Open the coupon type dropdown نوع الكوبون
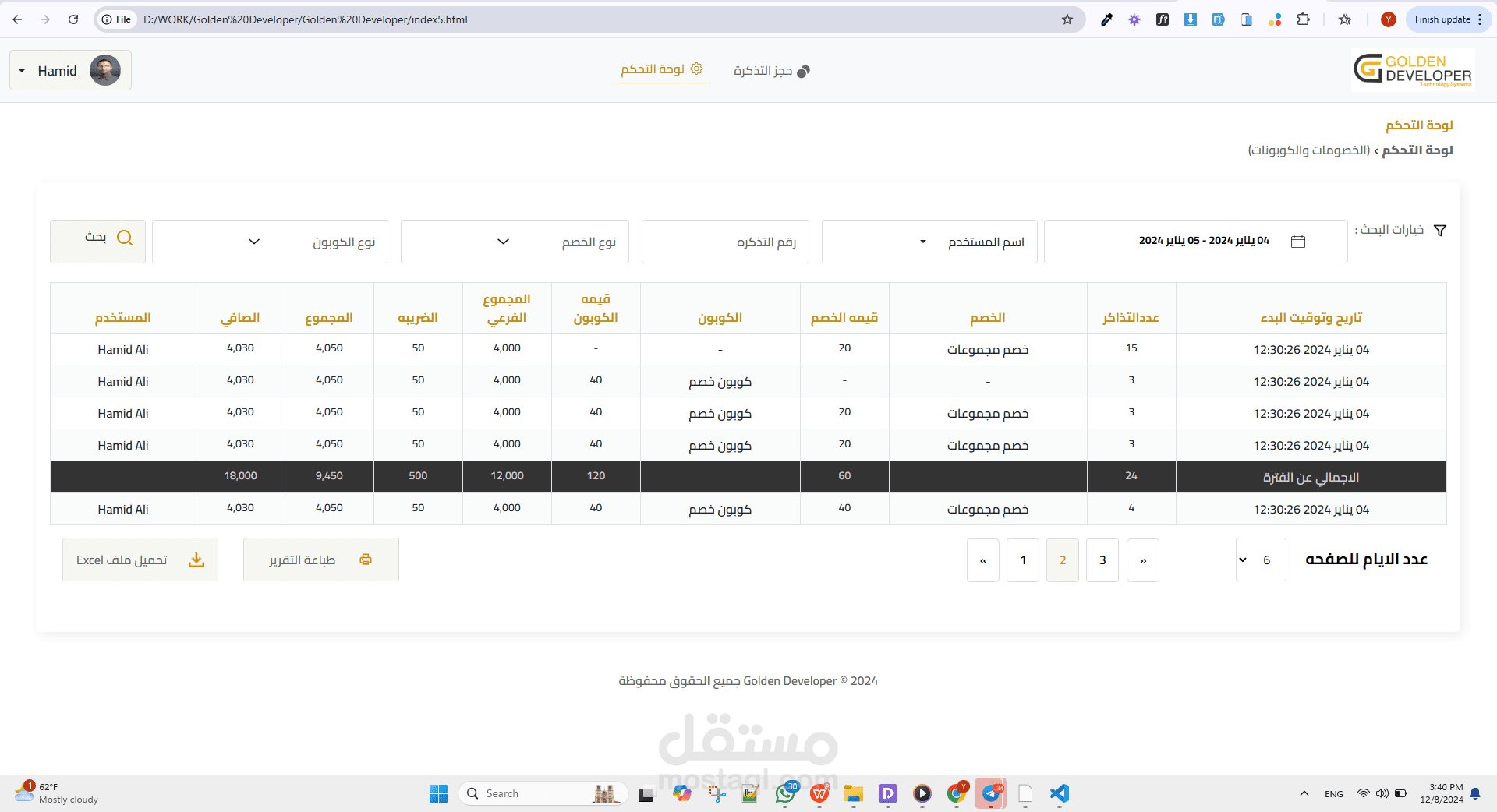The width and height of the screenshot is (1497, 812). pos(270,242)
